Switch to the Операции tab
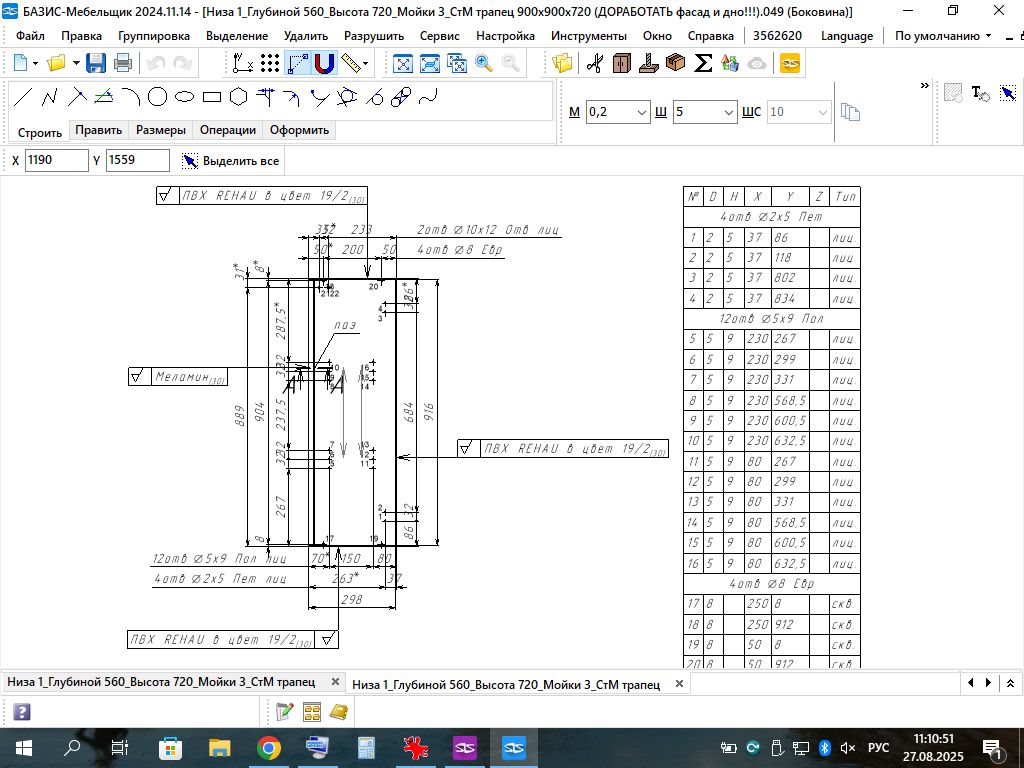Viewport: 1024px width, 768px height. pos(227,130)
